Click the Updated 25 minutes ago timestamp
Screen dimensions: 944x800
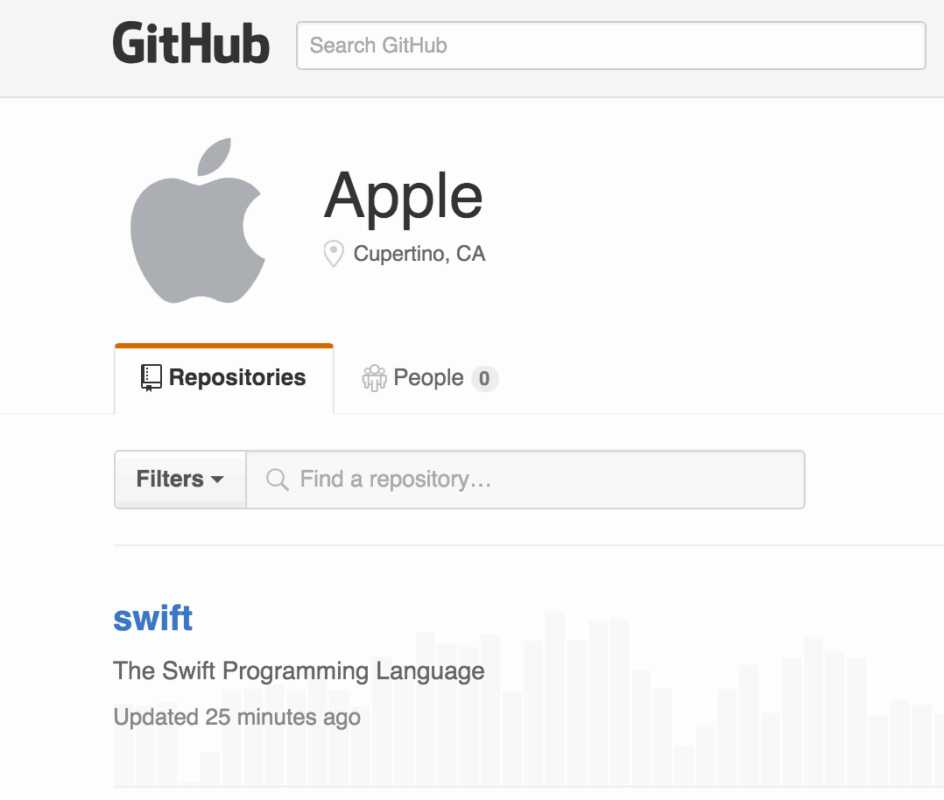click(237, 717)
